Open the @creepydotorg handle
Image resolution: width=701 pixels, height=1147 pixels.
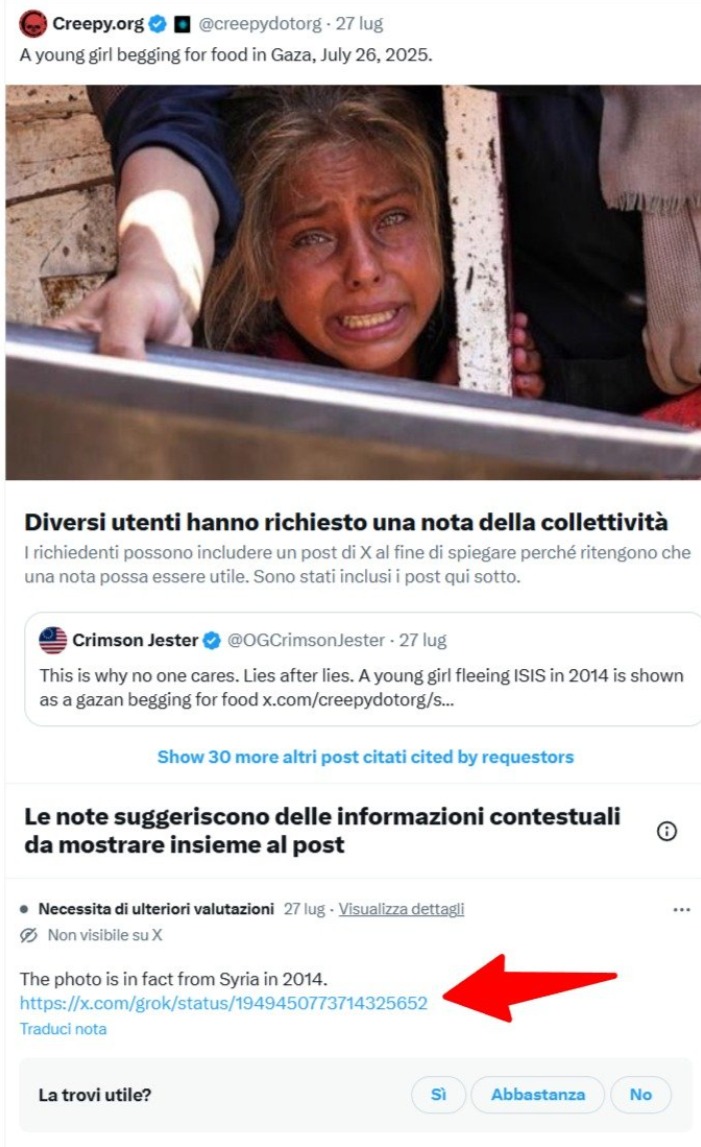260,24
